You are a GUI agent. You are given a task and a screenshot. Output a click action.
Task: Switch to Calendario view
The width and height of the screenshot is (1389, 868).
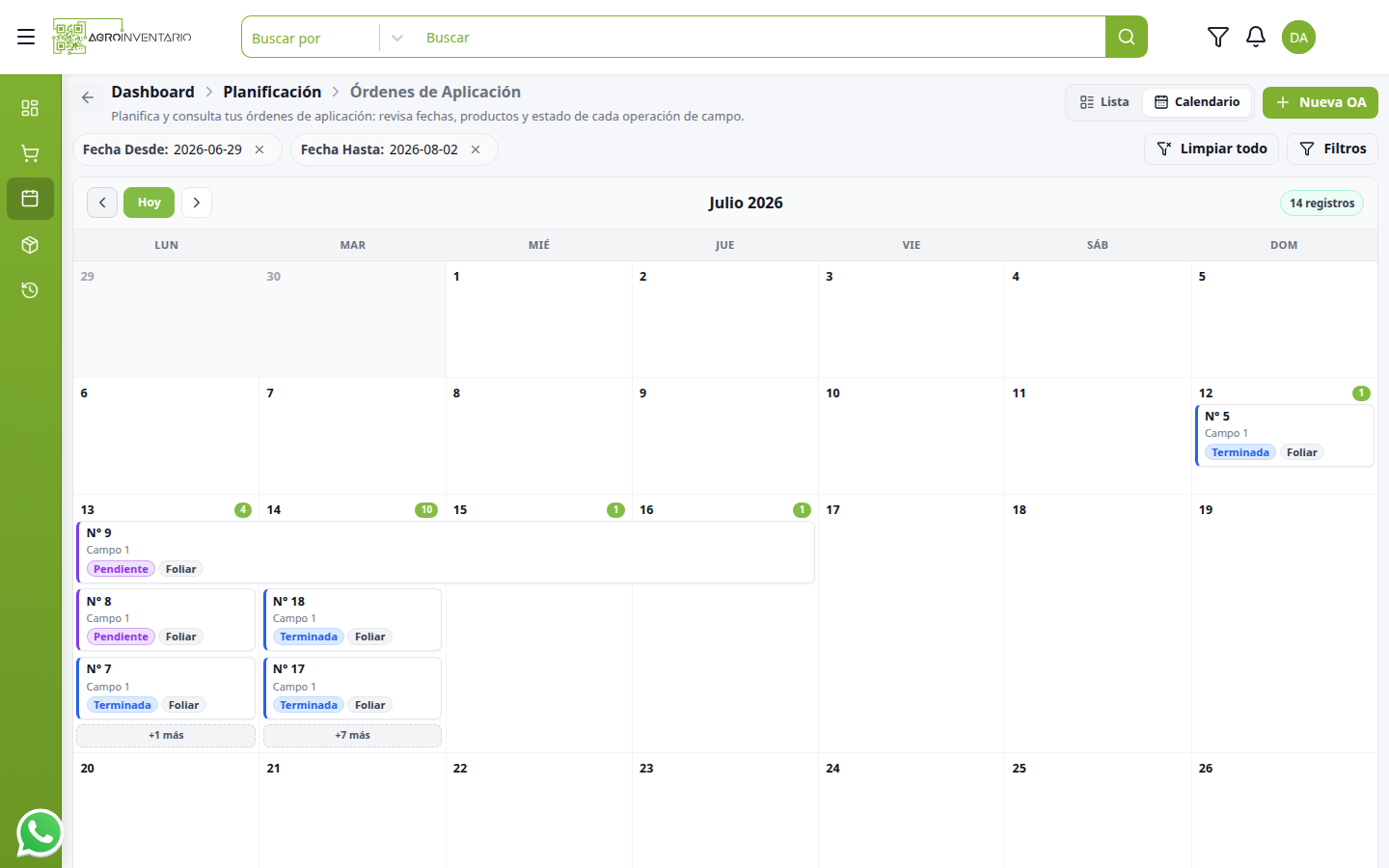1197,102
